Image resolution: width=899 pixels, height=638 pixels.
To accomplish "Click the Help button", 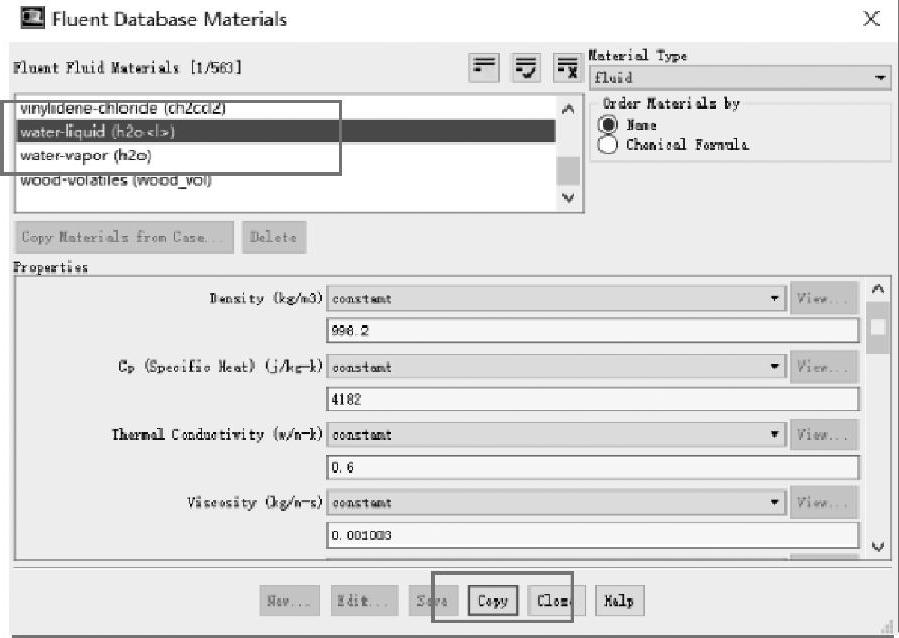I will point(619,600).
